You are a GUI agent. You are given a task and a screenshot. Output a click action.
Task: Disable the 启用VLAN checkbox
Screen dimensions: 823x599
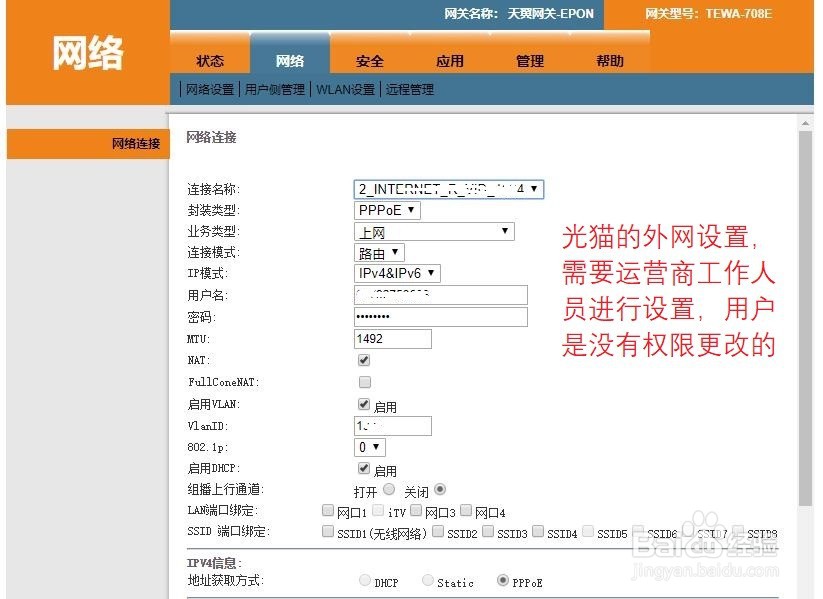[x=366, y=404]
